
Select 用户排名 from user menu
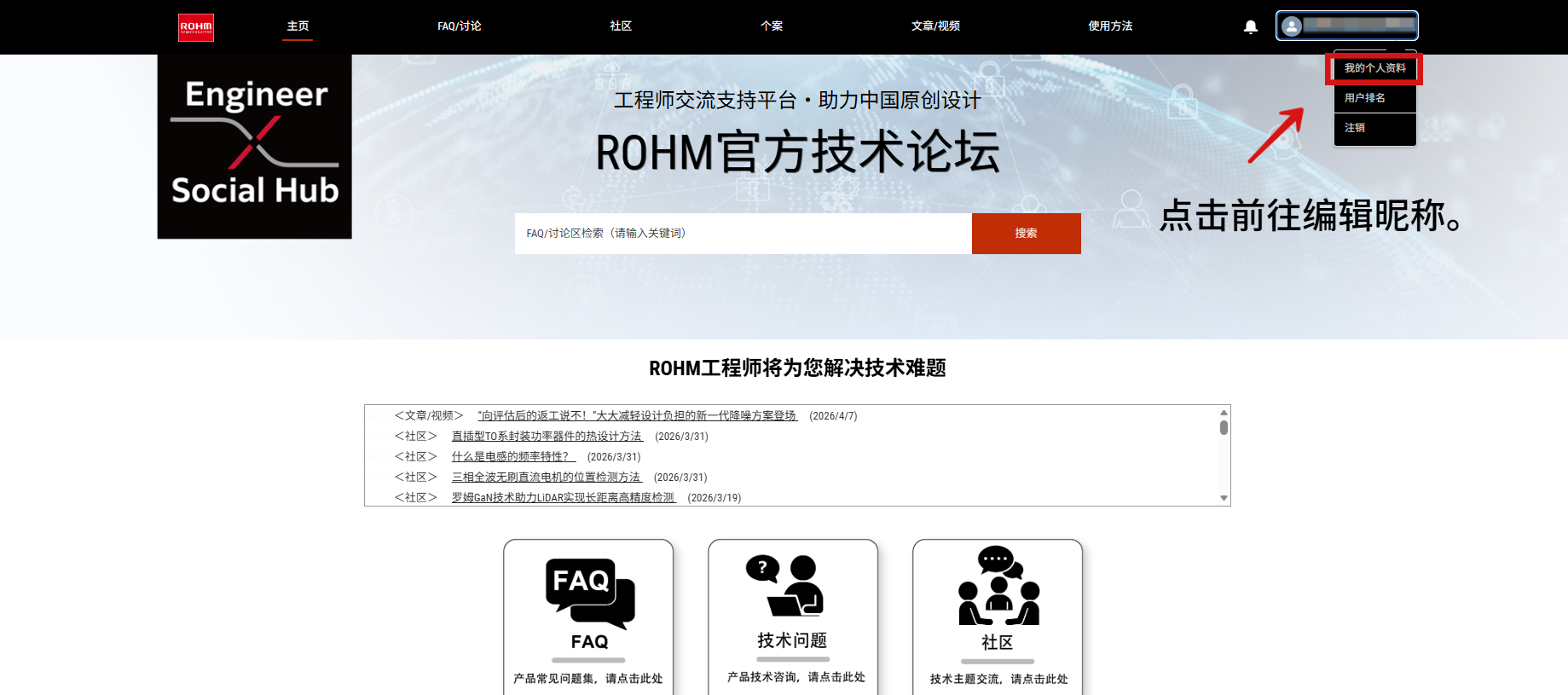click(x=1364, y=98)
